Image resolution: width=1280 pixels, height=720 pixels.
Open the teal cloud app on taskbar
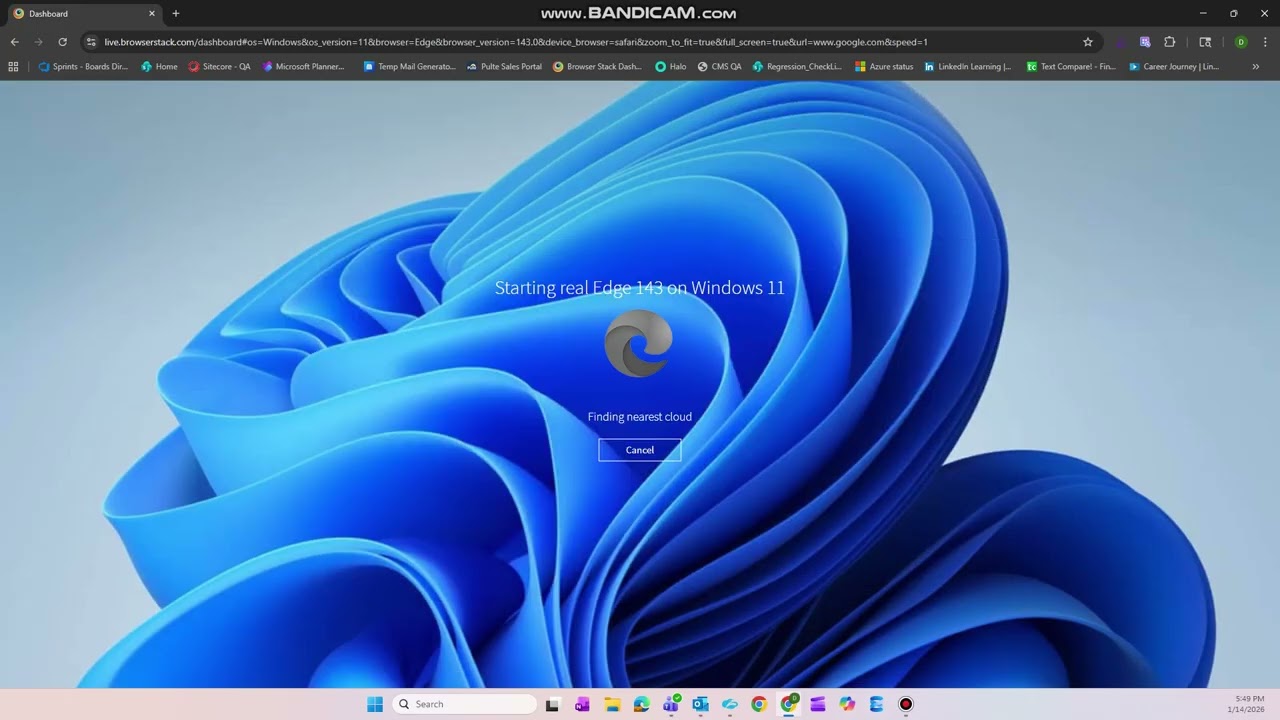click(x=729, y=704)
